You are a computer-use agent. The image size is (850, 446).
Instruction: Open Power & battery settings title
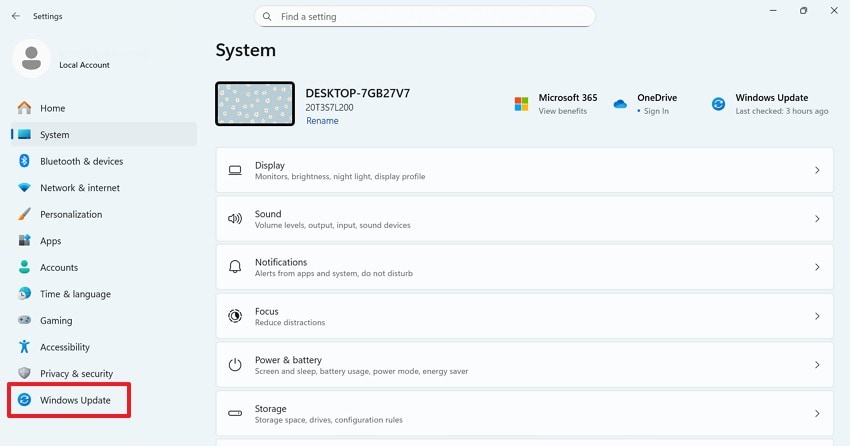[x=288, y=360]
